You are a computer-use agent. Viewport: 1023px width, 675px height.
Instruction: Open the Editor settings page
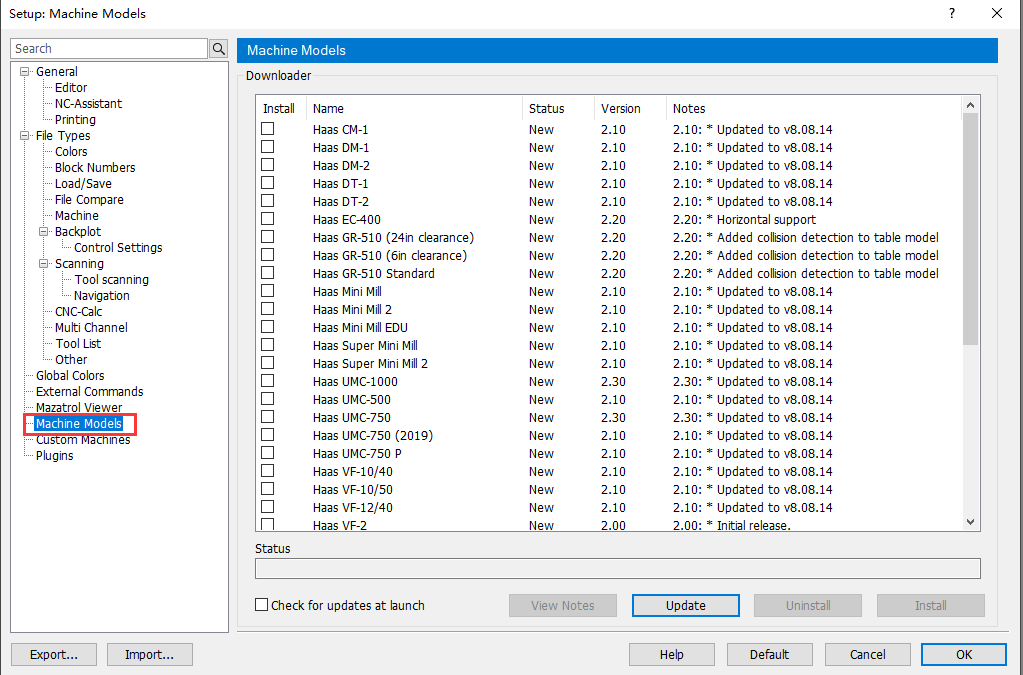pos(70,87)
